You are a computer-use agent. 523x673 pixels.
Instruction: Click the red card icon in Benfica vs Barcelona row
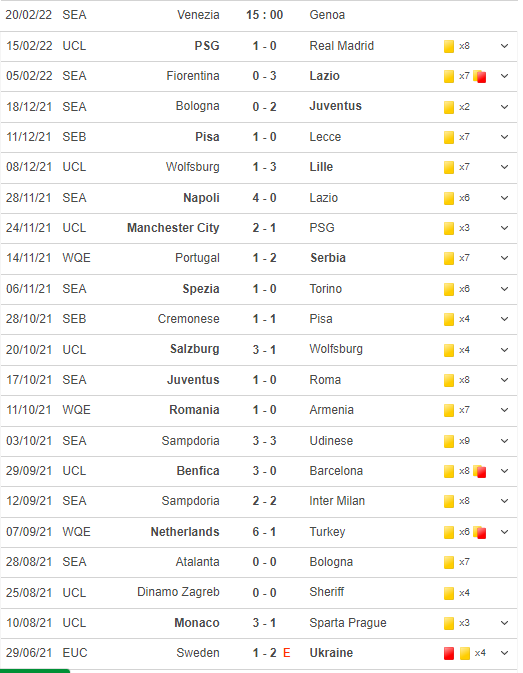coord(481,472)
